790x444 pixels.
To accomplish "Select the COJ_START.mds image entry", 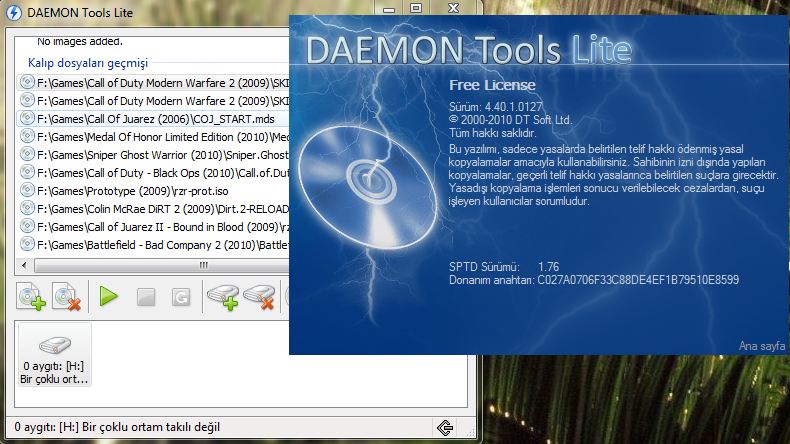I will [154, 119].
